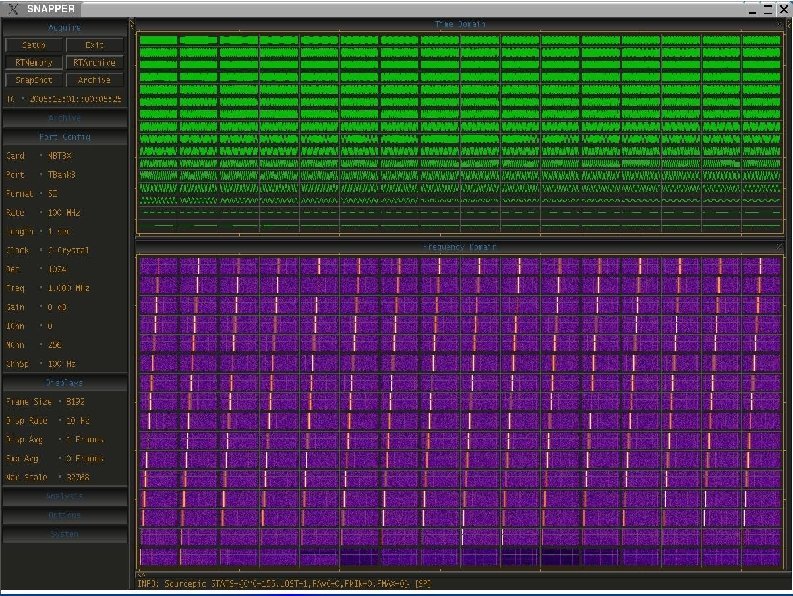Click inside the green time domain plot grid
The width and height of the screenshot is (793, 596).
460,133
